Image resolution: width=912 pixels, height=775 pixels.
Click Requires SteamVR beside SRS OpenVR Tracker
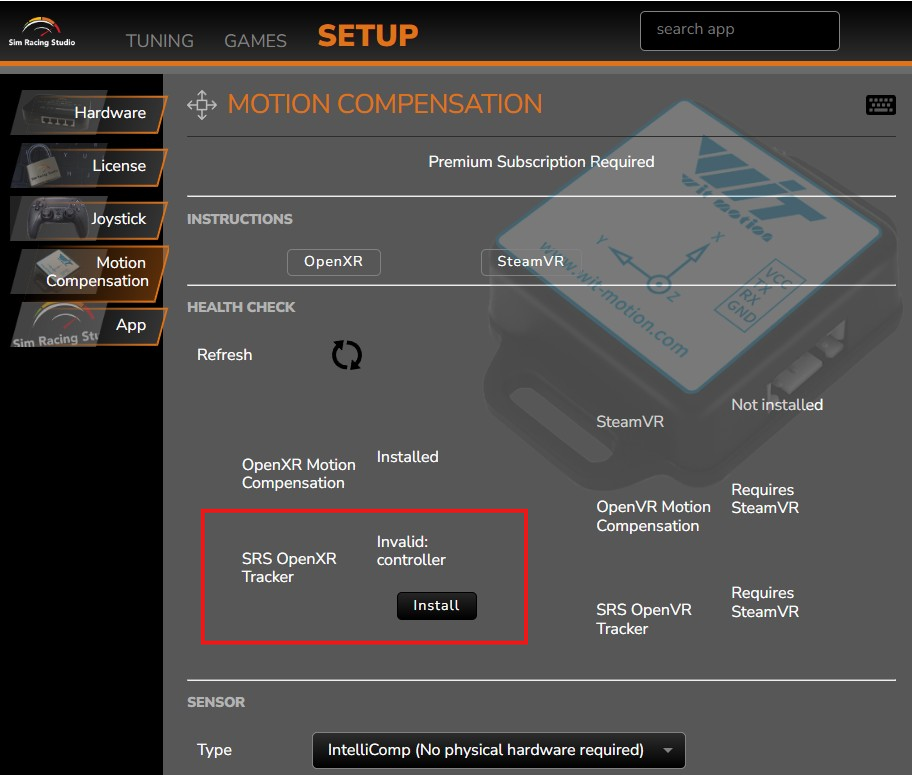(x=765, y=602)
